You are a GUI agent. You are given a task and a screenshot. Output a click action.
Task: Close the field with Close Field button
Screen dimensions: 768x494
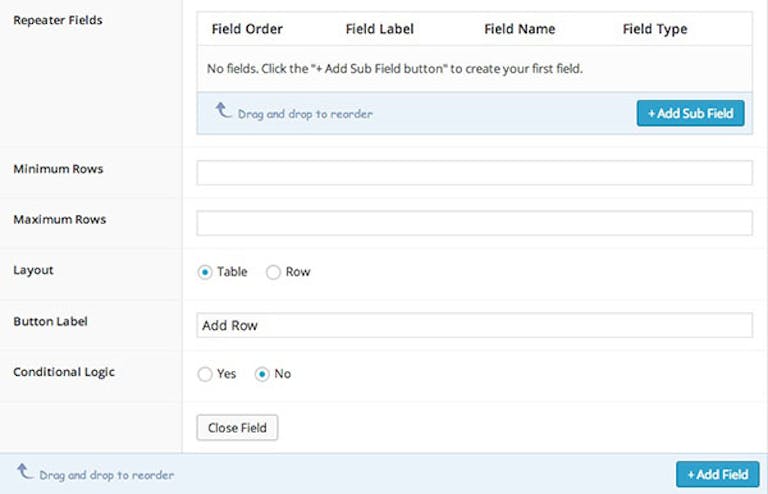237,427
